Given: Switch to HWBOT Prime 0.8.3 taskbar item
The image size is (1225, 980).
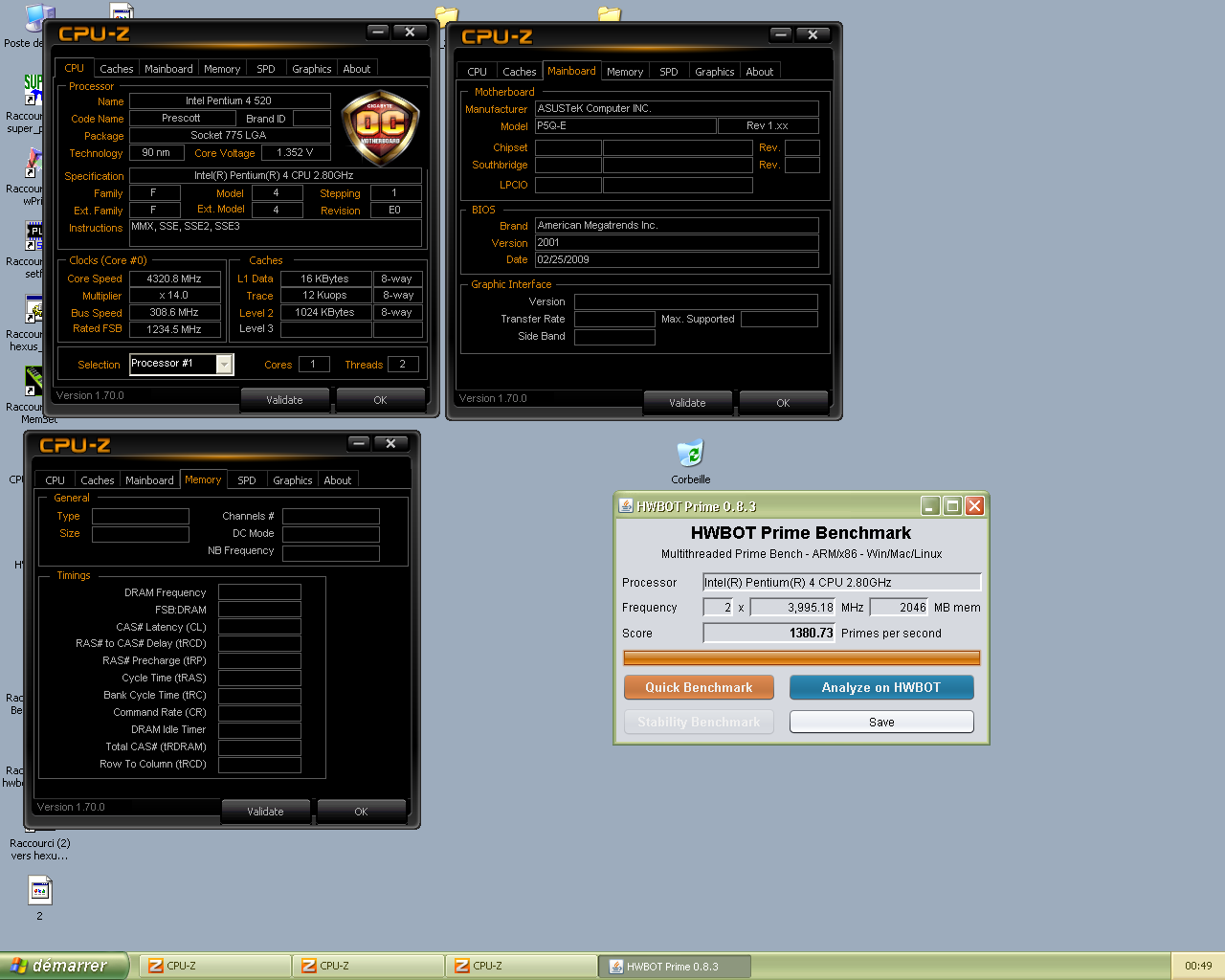Looking at the screenshot, I should click(676, 967).
